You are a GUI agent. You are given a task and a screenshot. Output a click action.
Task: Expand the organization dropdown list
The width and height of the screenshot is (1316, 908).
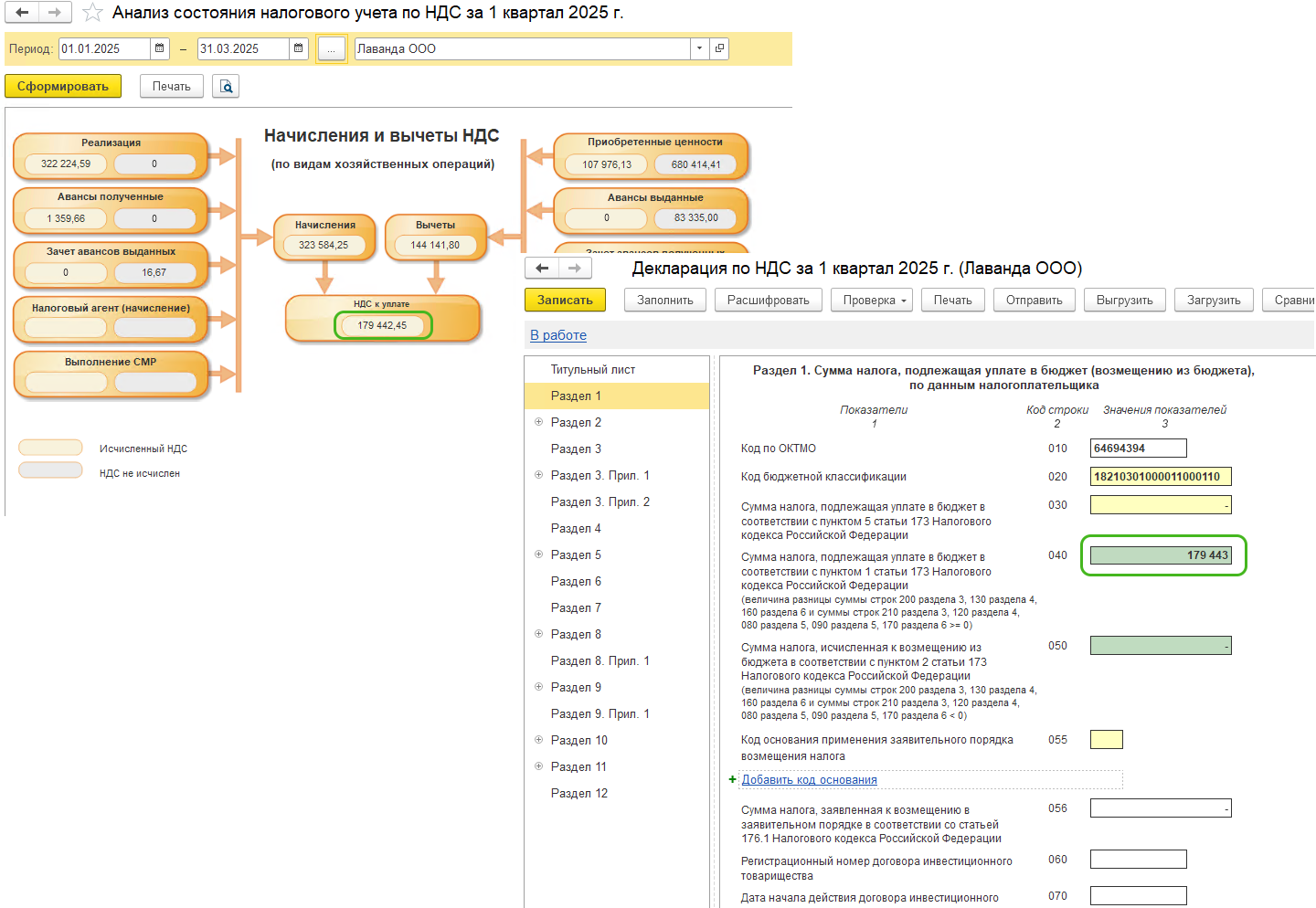pos(700,48)
